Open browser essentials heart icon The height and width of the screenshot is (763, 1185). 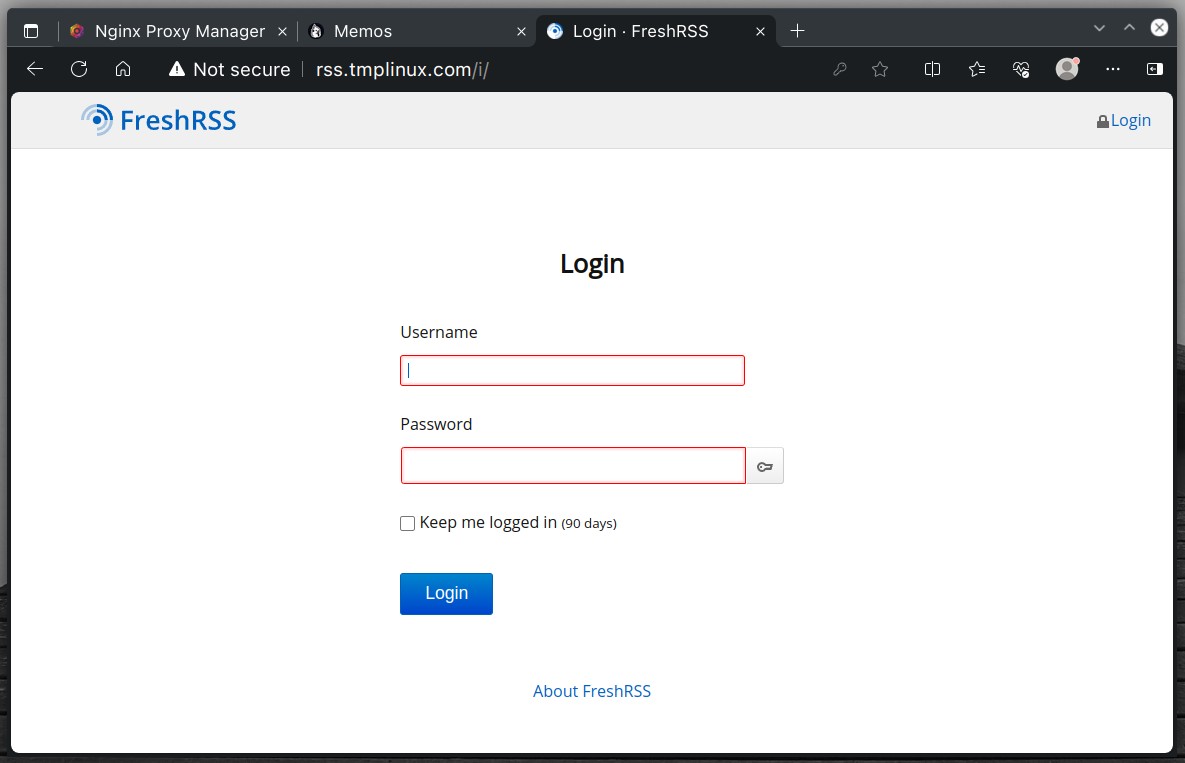pyautogui.click(x=1021, y=70)
